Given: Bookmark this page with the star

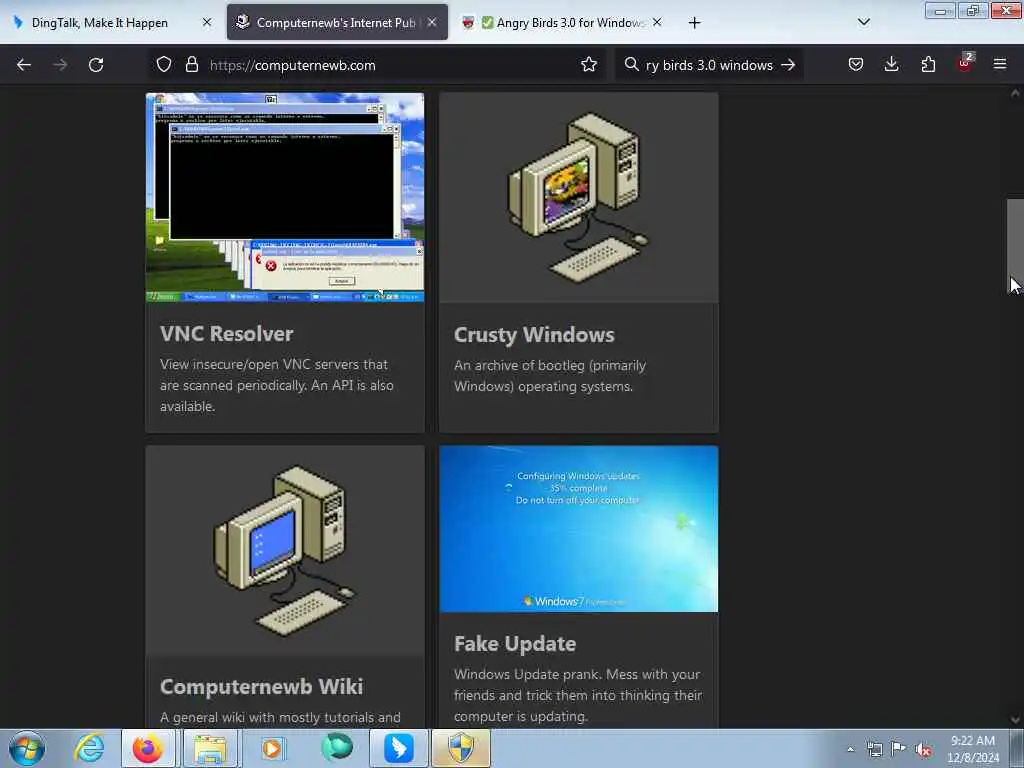Looking at the screenshot, I should [x=589, y=65].
